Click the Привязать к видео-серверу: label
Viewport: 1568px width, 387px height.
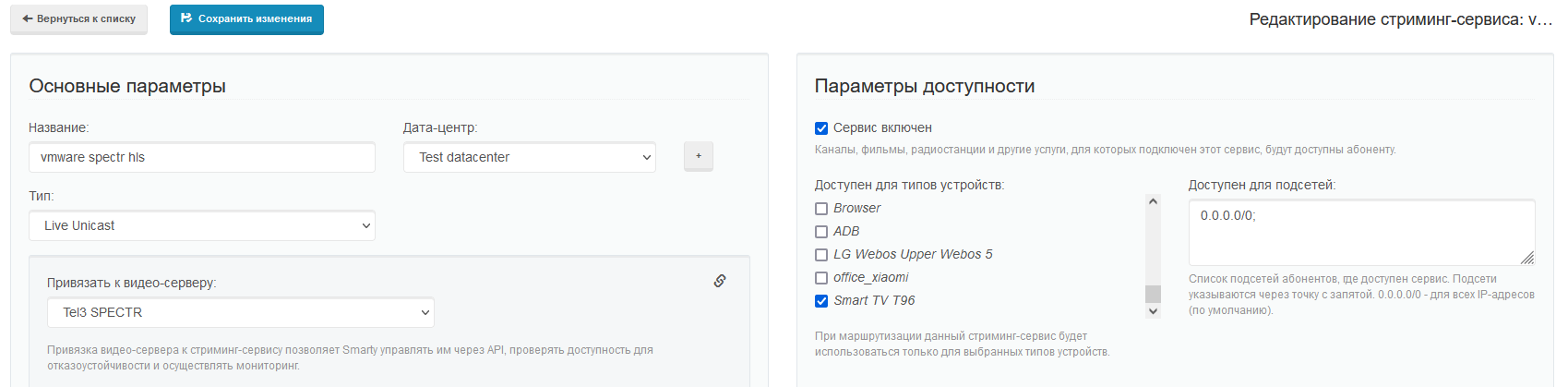click(x=132, y=283)
